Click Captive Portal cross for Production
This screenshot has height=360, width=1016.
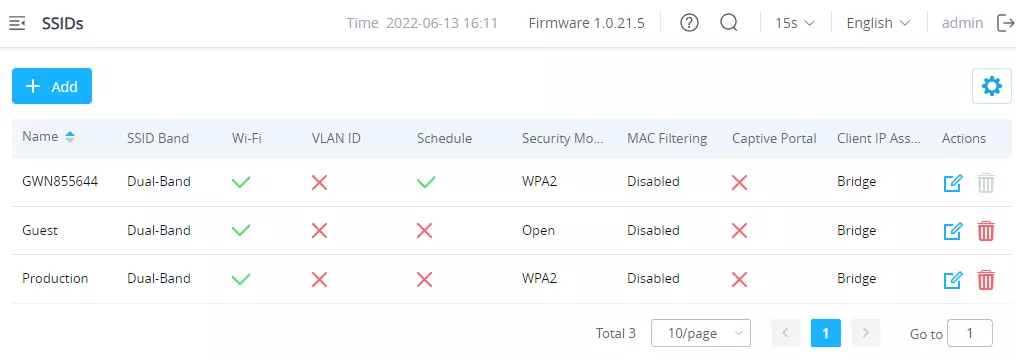(x=739, y=280)
